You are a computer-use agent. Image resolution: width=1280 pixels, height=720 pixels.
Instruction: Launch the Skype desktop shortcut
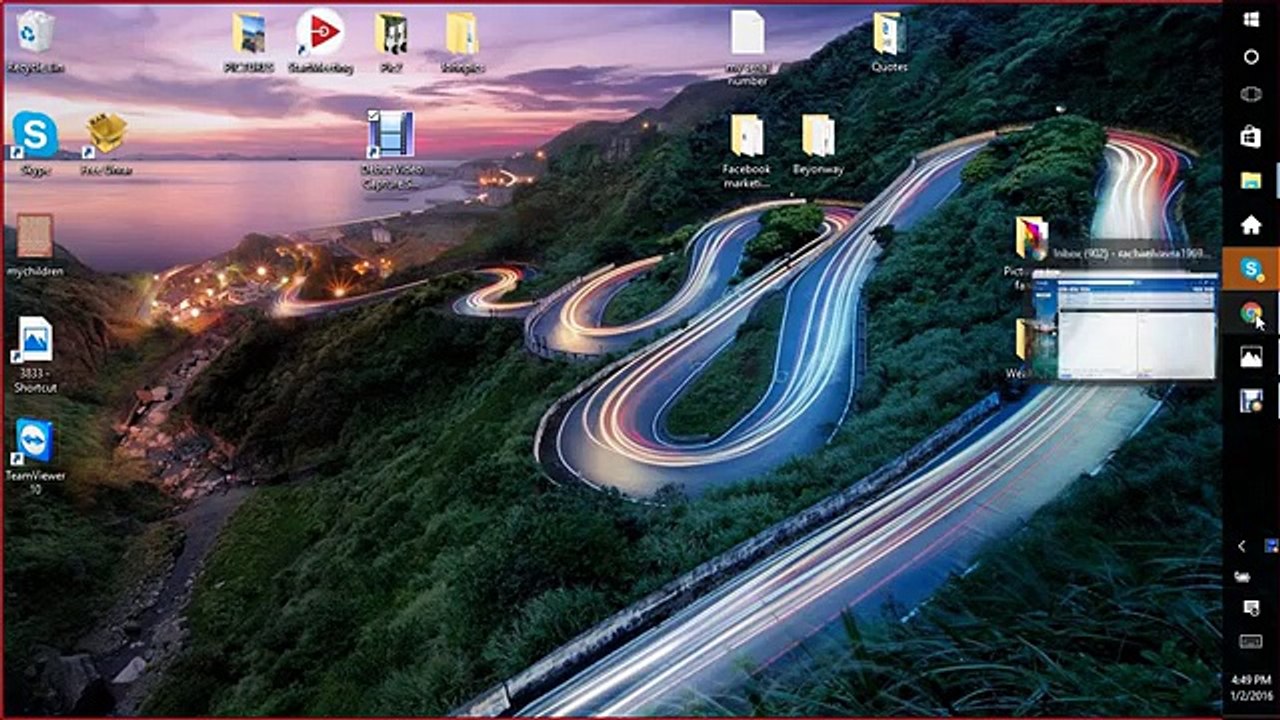(x=34, y=143)
